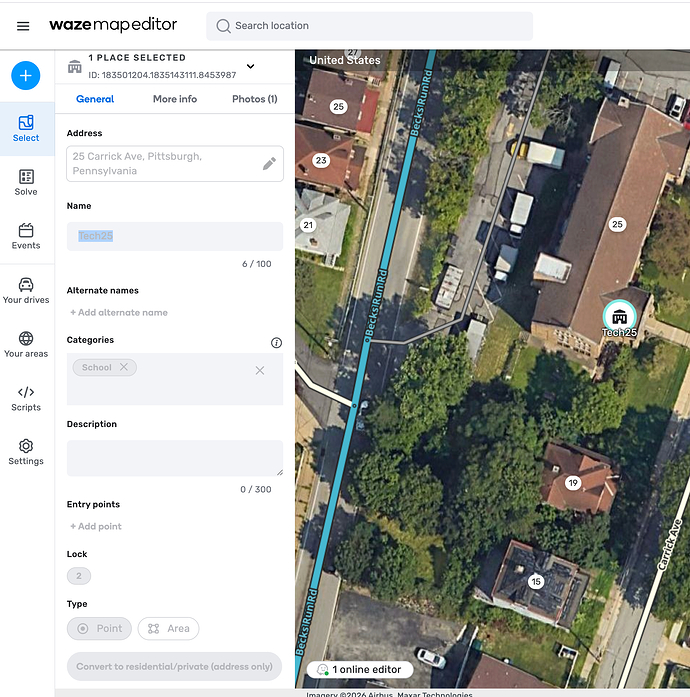The height and width of the screenshot is (697, 690).
Task: Open the Solve sidebar panel
Action: (26, 182)
